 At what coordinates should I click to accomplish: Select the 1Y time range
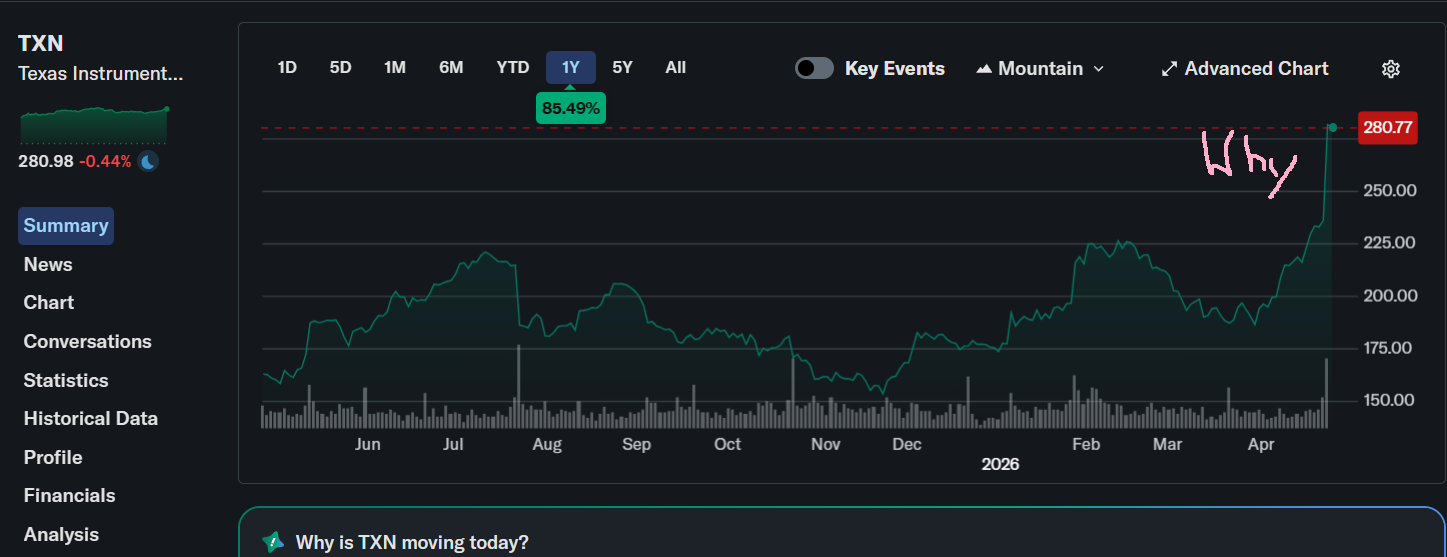[571, 68]
